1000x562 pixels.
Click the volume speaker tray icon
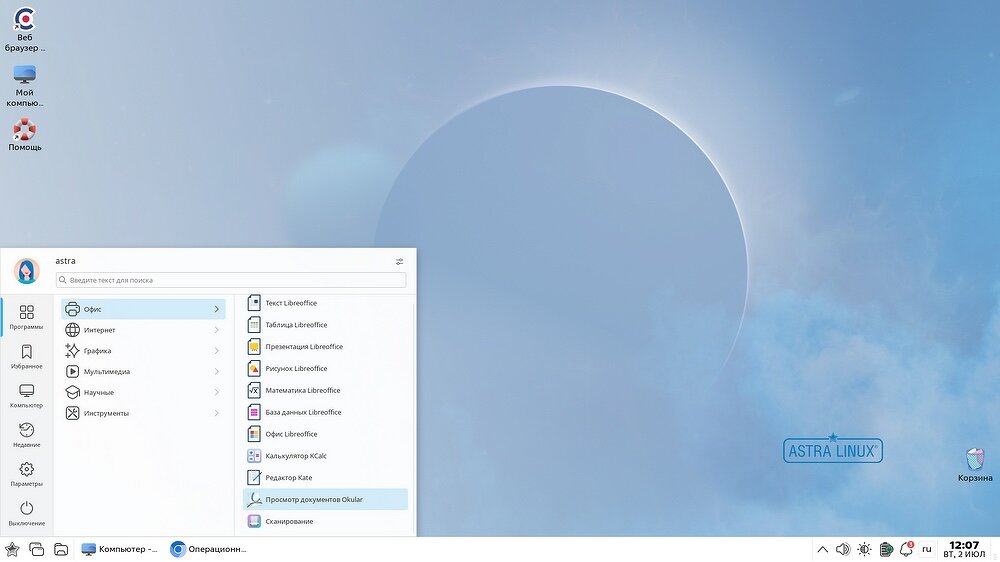[x=842, y=549]
